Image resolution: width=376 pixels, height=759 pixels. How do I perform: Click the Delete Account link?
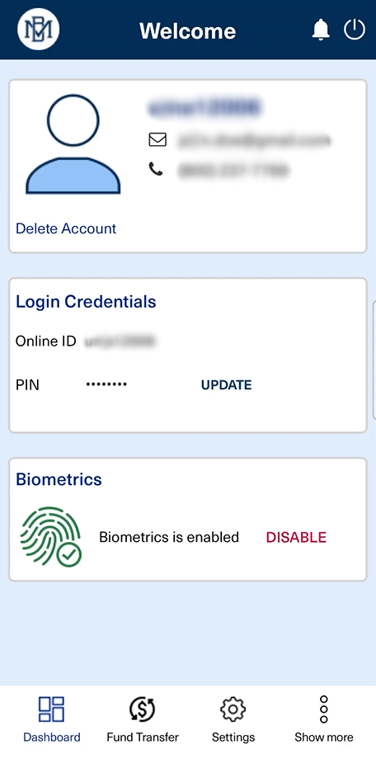tap(66, 228)
